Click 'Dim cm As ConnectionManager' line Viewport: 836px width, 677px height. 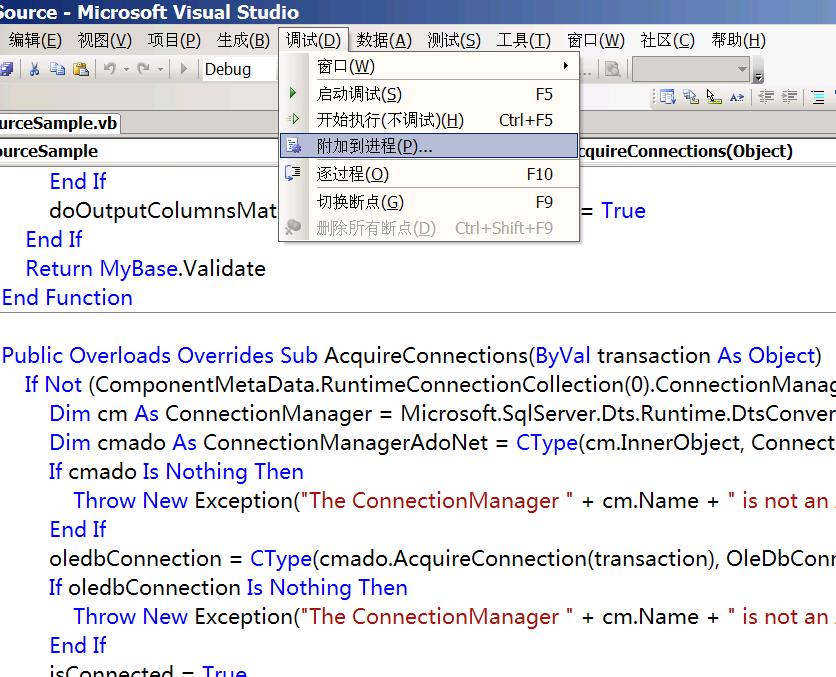click(442, 414)
